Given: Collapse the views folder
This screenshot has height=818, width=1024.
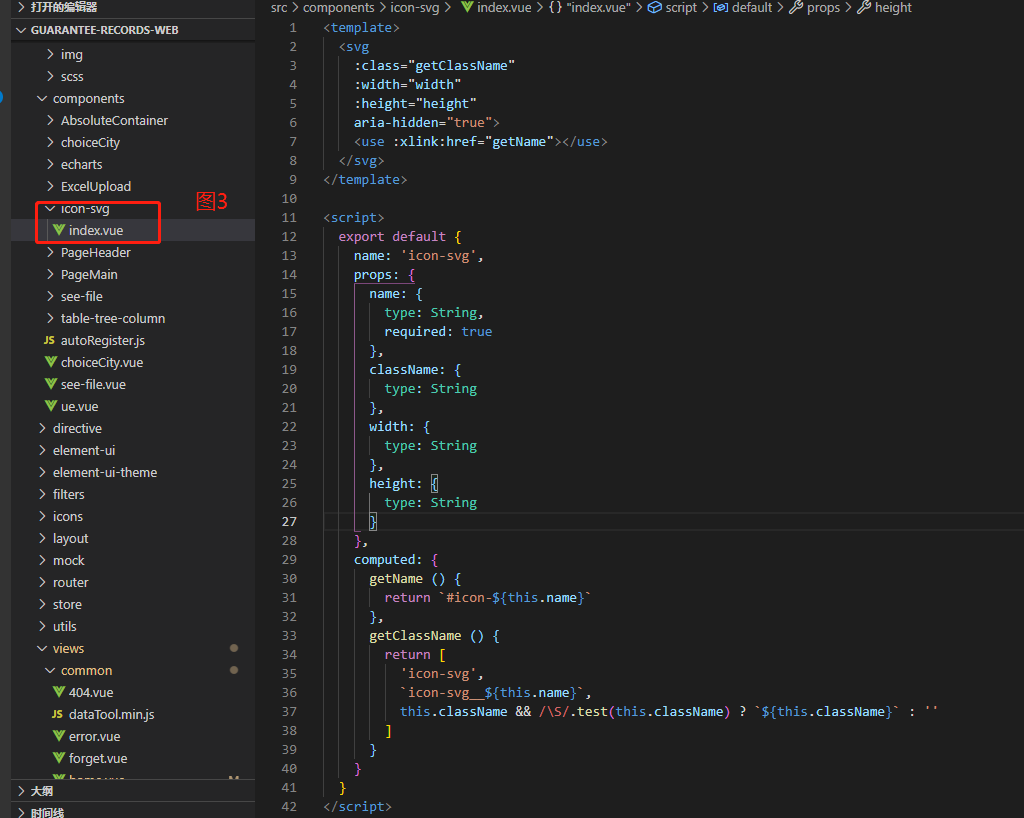Looking at the screenshot, I should pos(42,648).
